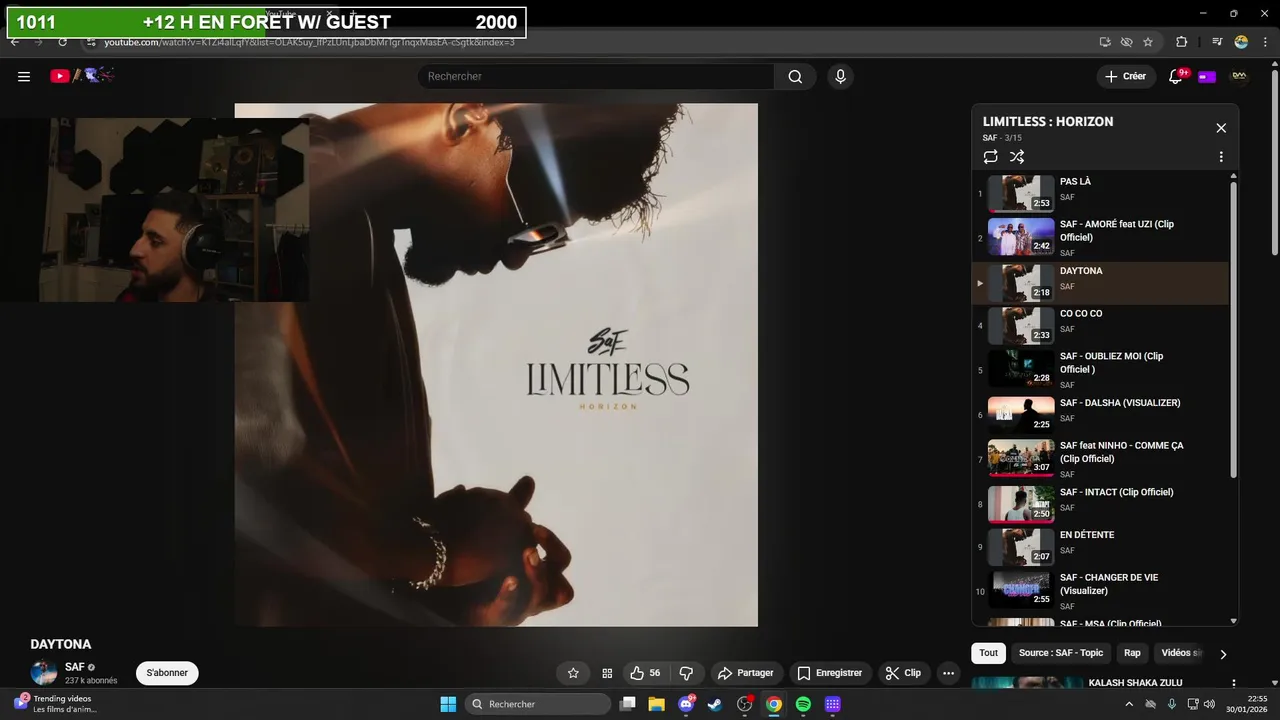Dislike the DAYTONA video
The width and height of the screenshot is (1280, 720).
pyautogui.click(x=686, y=673)
